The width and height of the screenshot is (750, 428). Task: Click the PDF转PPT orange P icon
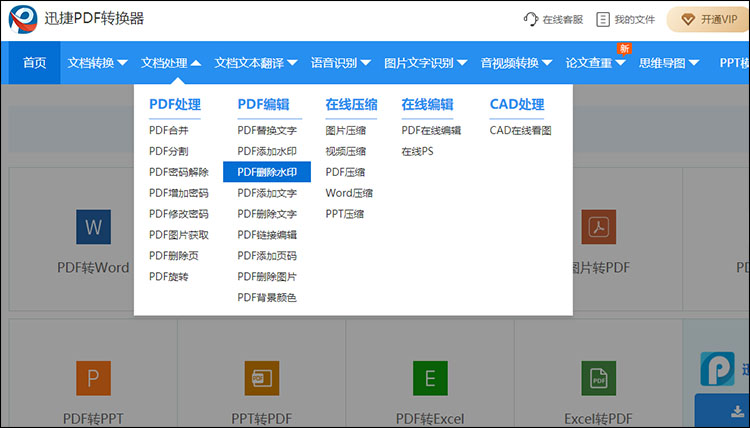[93, 378]
